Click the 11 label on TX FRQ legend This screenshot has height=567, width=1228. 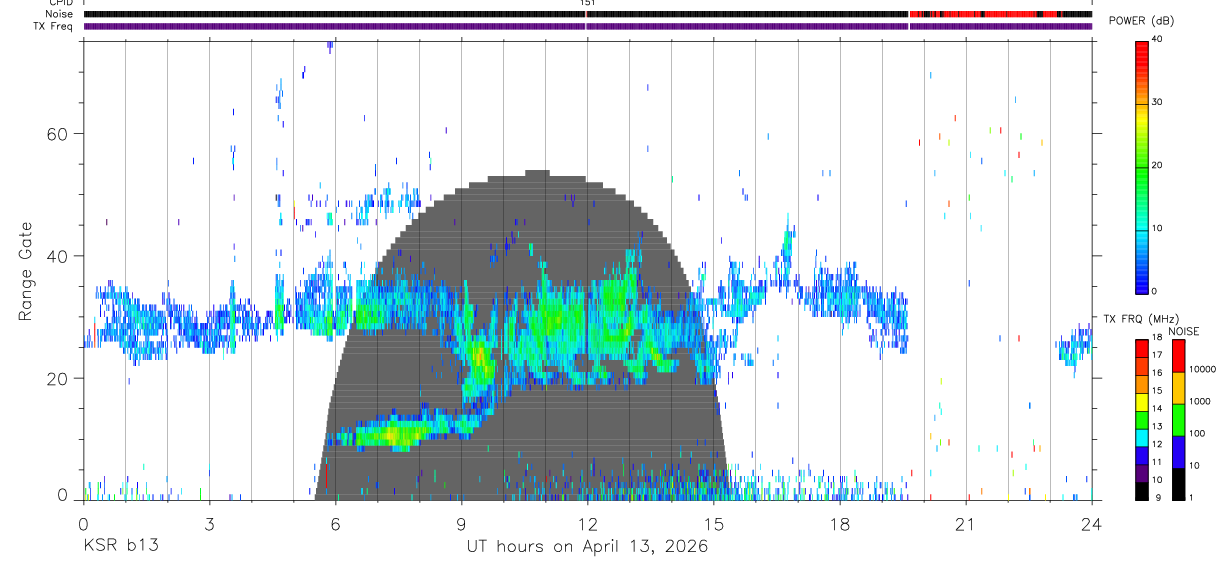tap(1156, 463)
